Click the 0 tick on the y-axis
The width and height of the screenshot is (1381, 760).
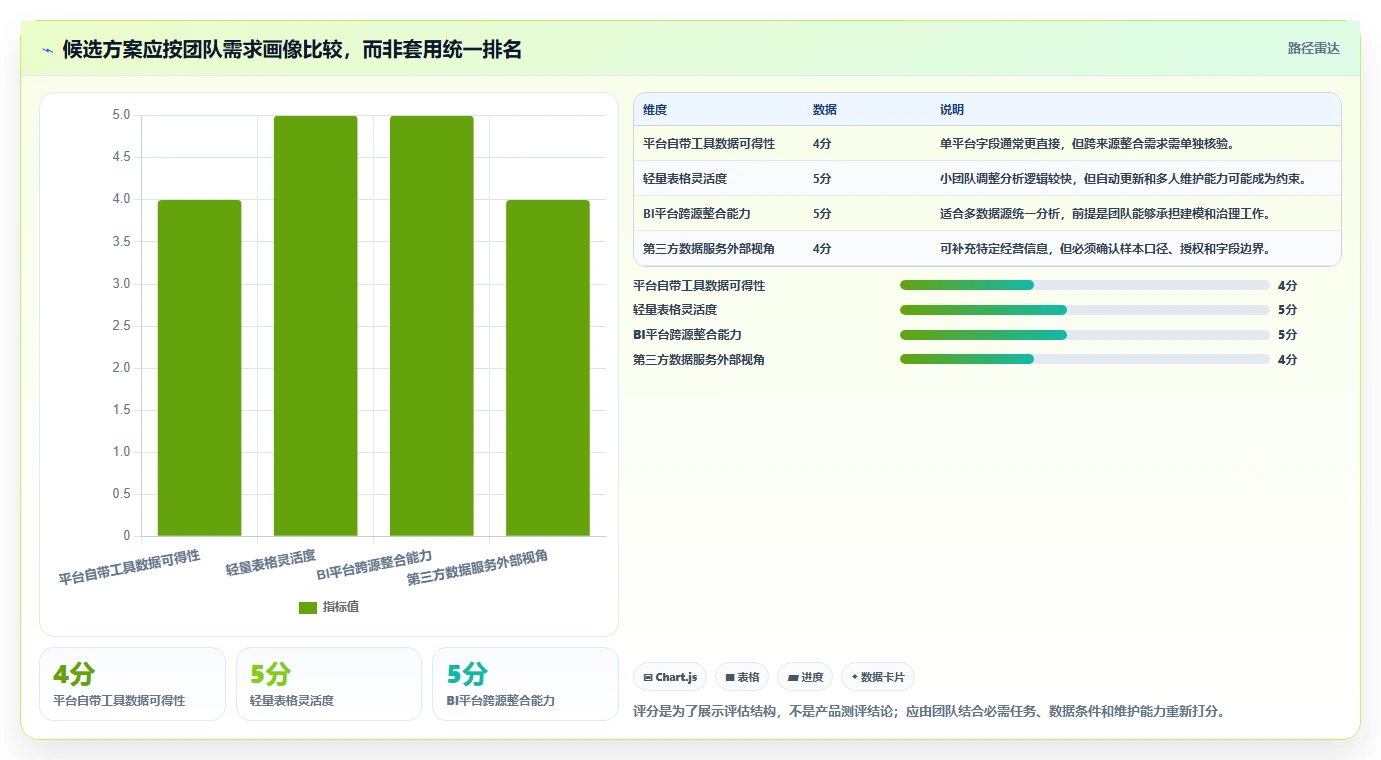(127, 536)
